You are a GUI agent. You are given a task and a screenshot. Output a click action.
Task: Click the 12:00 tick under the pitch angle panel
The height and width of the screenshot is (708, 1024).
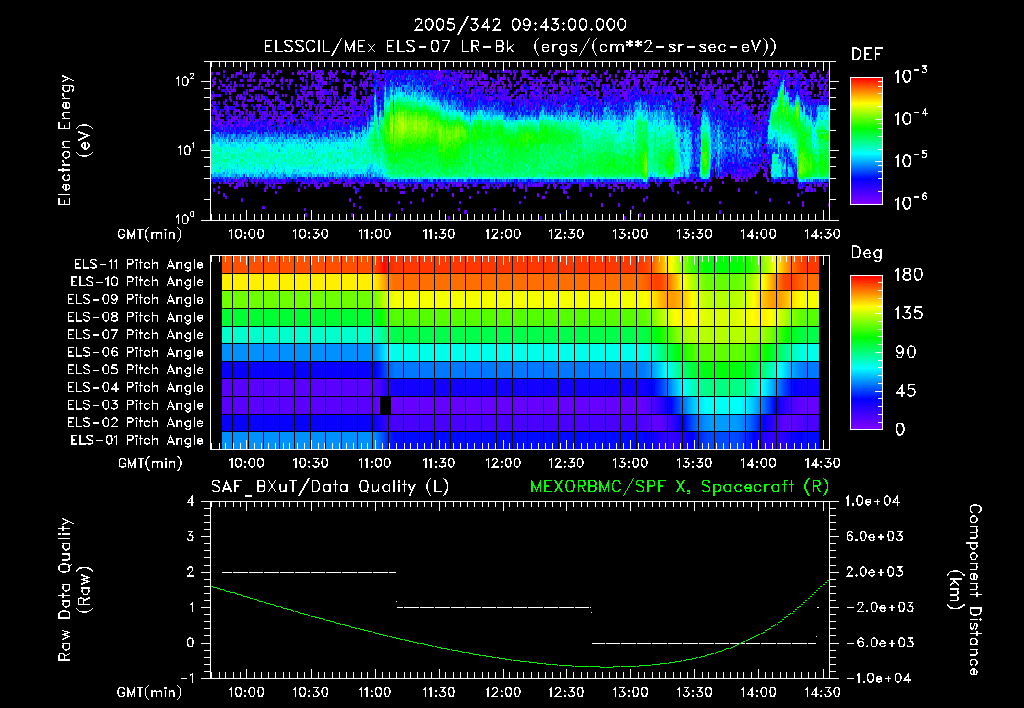(502, 463)
